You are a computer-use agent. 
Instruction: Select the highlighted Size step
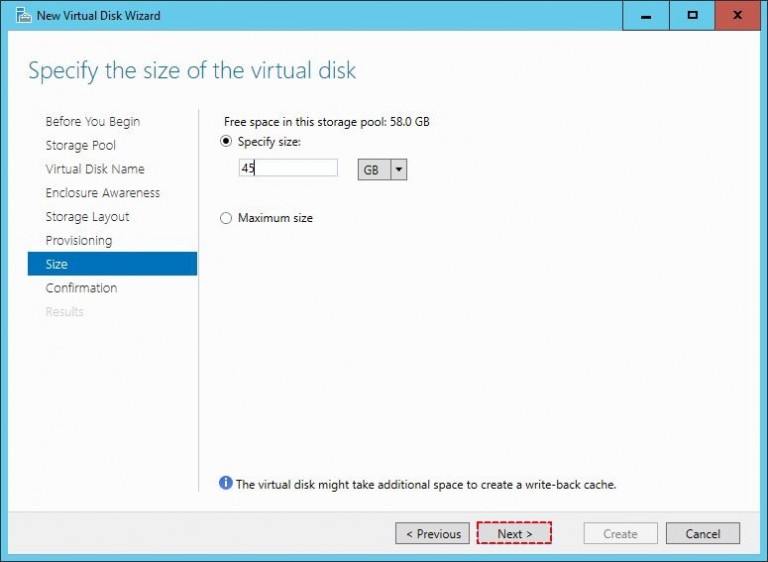pyautogui.click(x=112, y=264)
